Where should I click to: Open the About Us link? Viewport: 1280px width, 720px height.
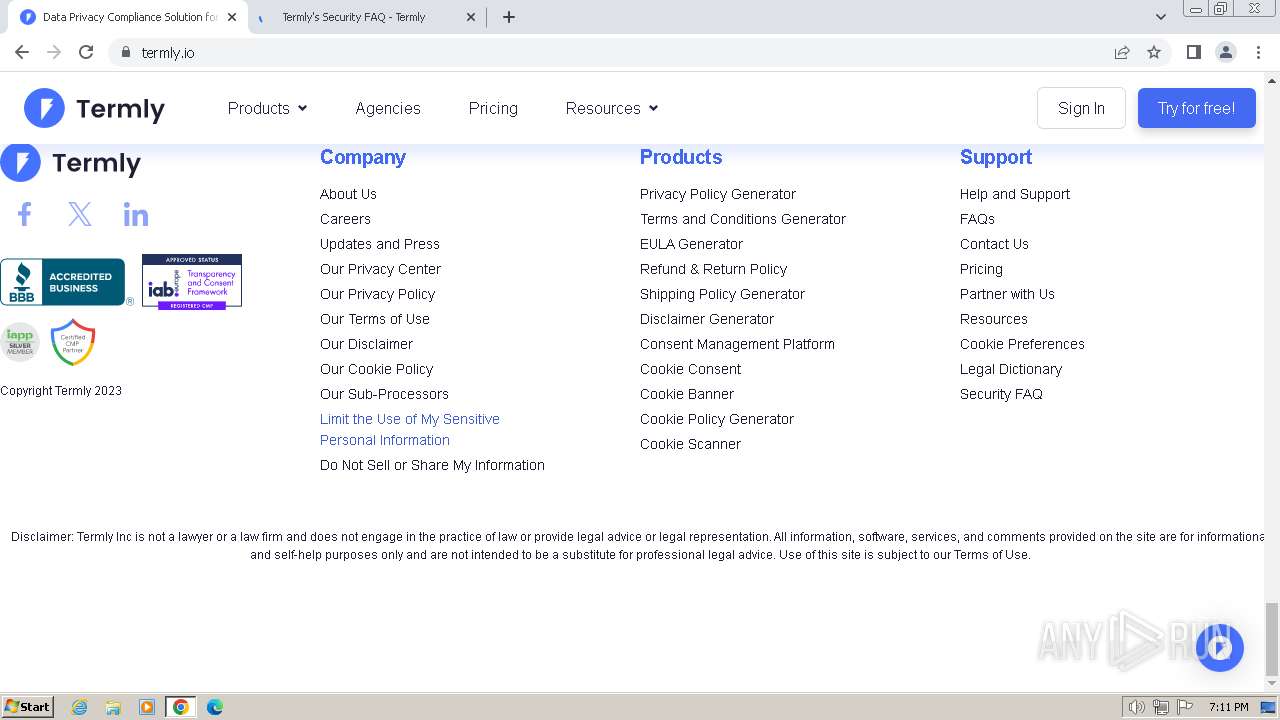(348, 194)
